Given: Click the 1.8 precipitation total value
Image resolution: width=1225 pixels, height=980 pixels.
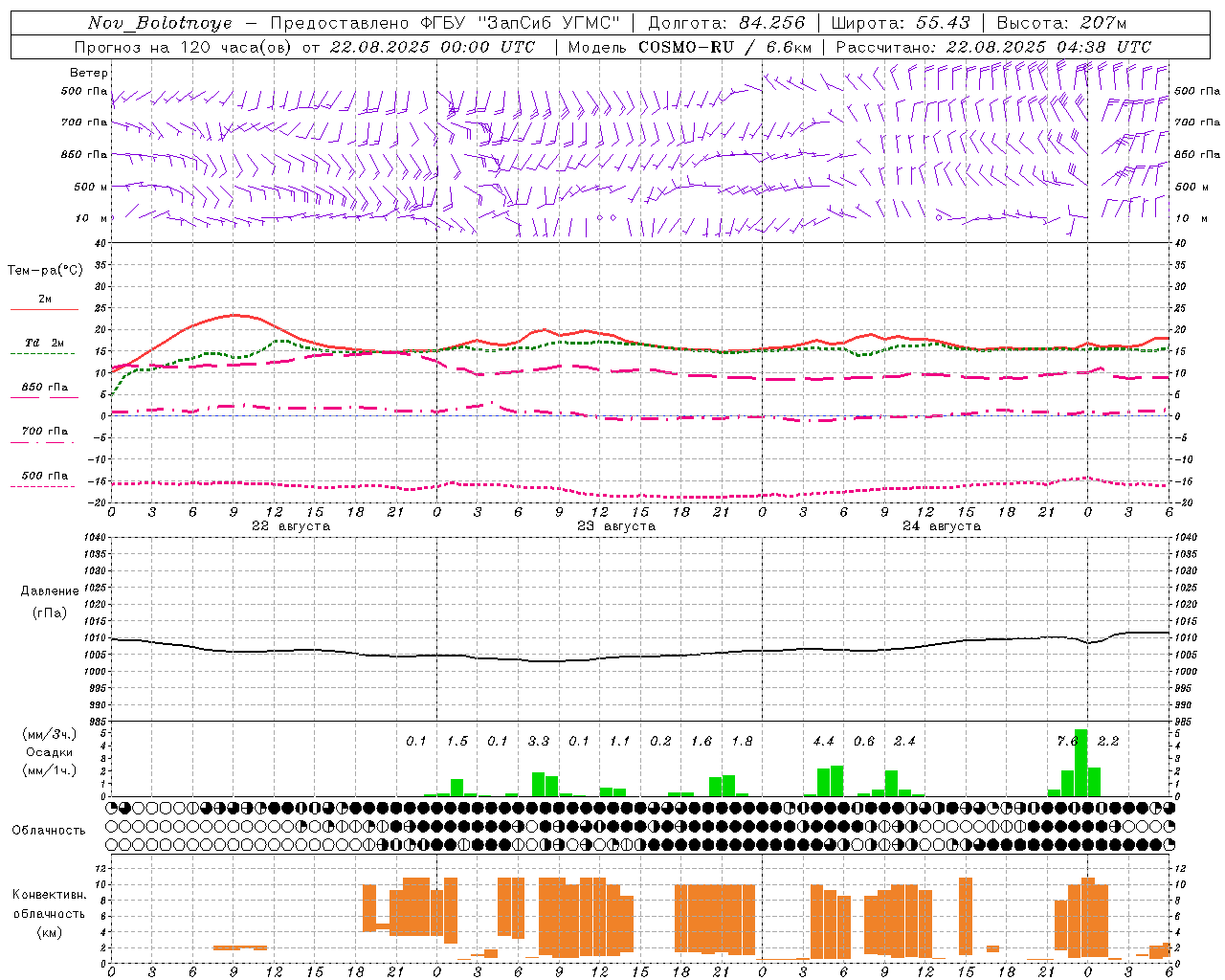Looking at the screenshot, I should click(x=742, y=741).
